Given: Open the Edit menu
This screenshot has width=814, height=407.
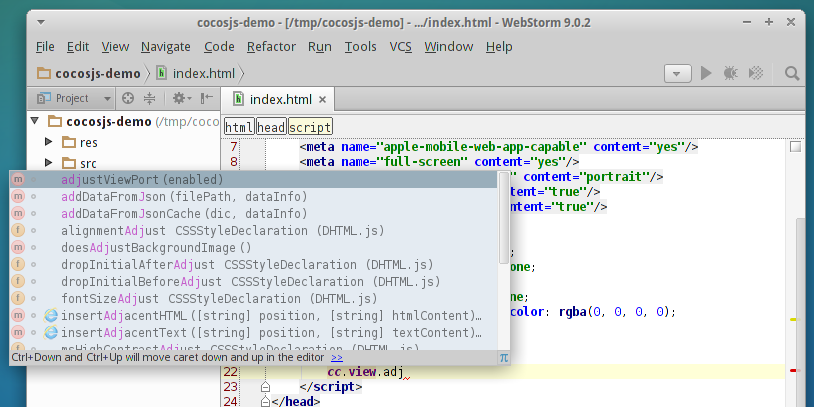Looking at the screenshot, I should (78, 47).
